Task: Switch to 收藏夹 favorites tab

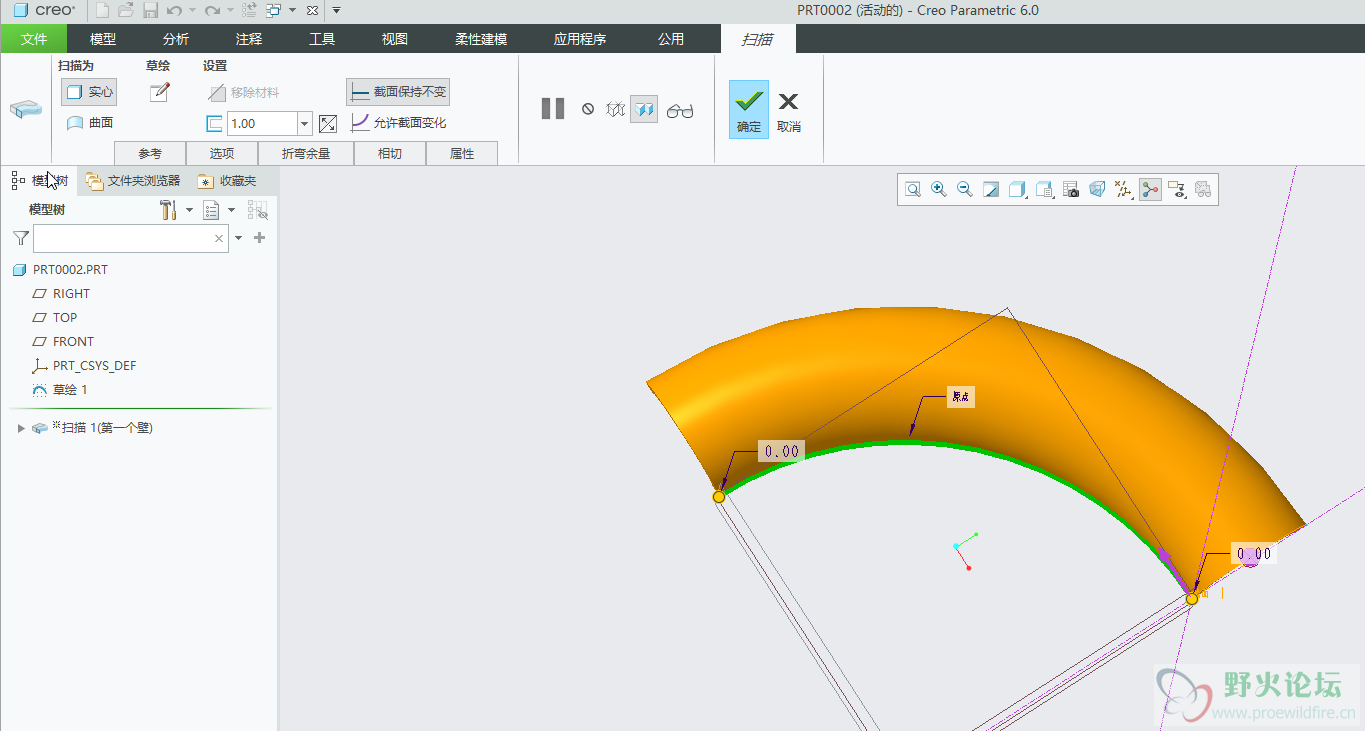Action: (228, 181)
